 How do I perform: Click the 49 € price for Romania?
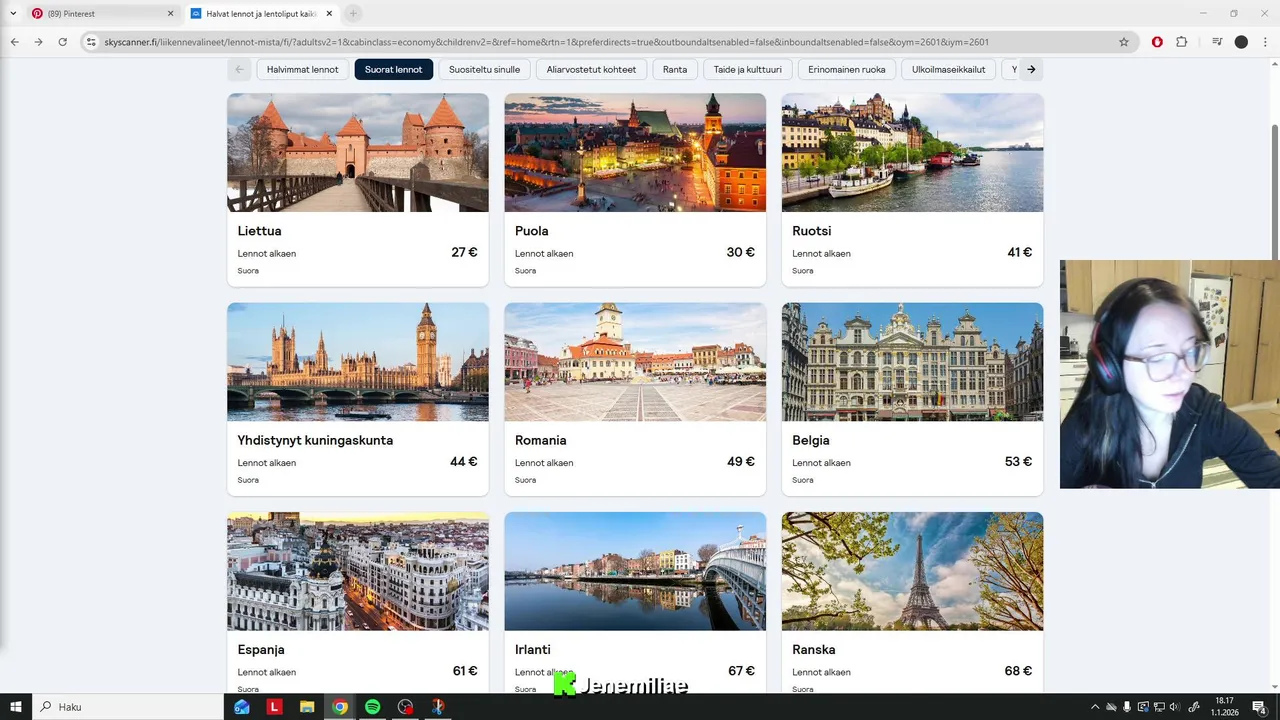(x=741, y=461)
